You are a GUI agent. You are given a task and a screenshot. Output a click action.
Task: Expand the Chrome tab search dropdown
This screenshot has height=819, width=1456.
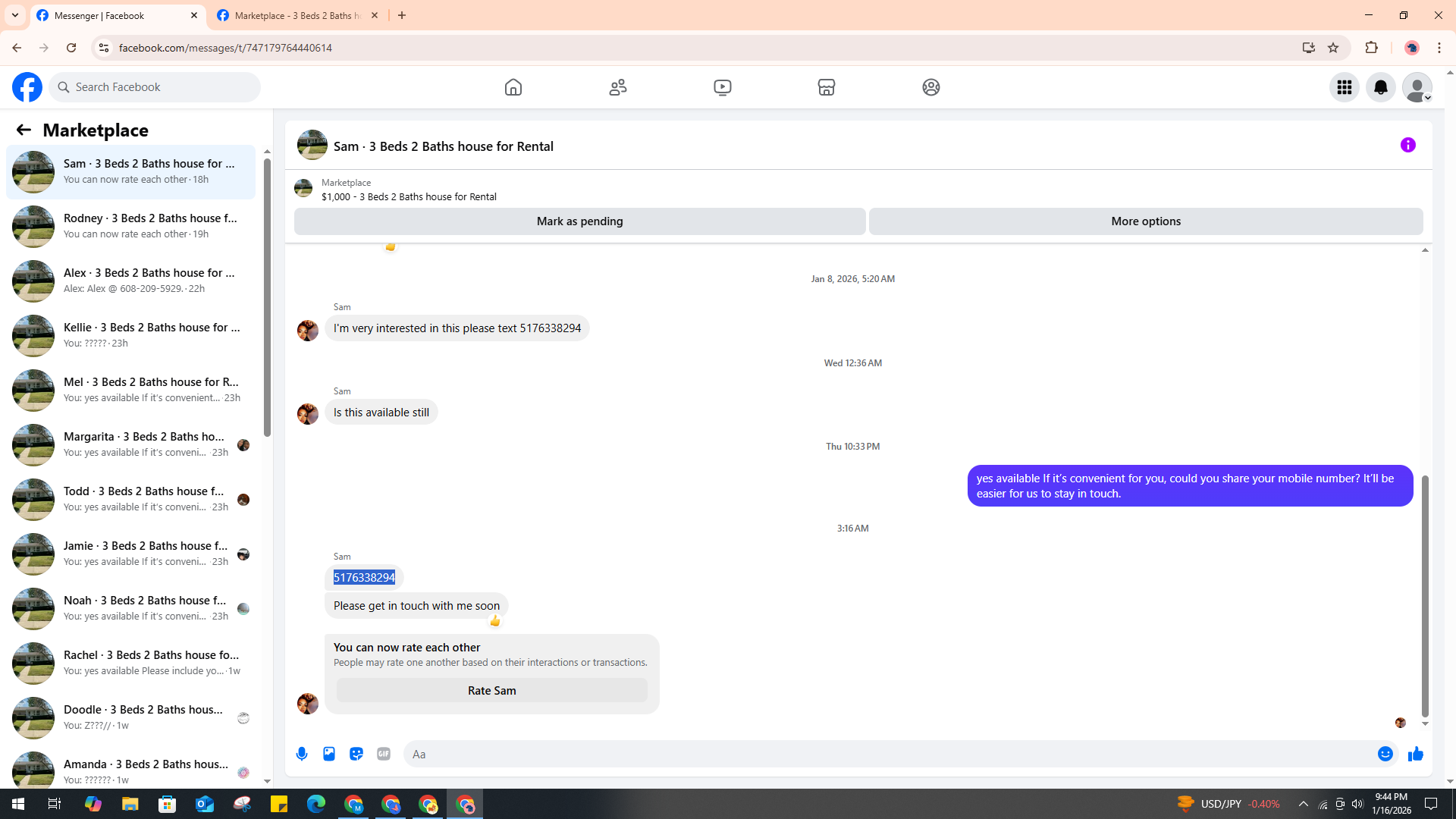point(14,15)
